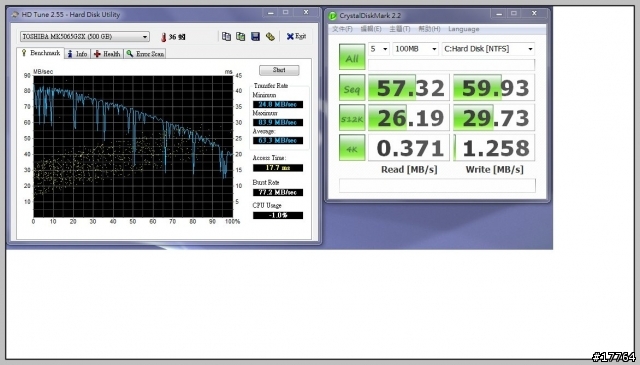Run the Seq test
Image resolution: width=640 pixels, height=365 pixels.
point(352,87)
